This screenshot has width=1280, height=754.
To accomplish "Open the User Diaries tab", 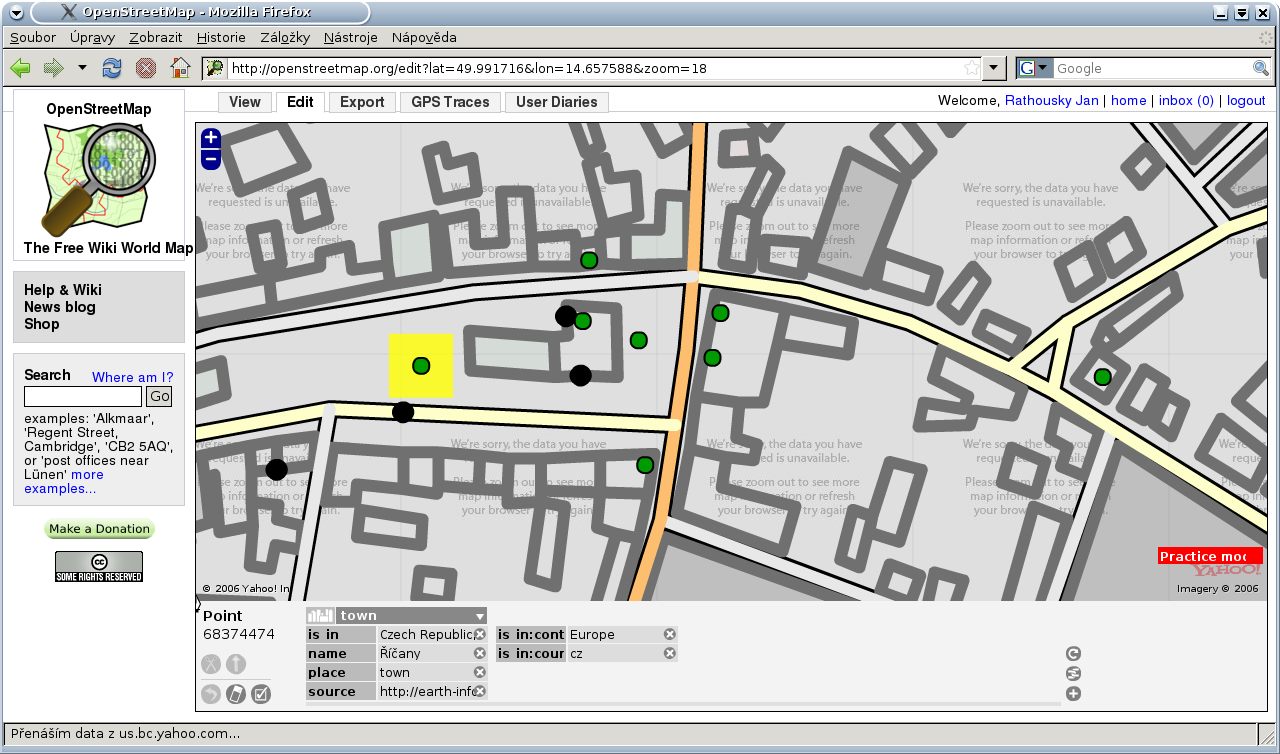I will tap(557, 102).
